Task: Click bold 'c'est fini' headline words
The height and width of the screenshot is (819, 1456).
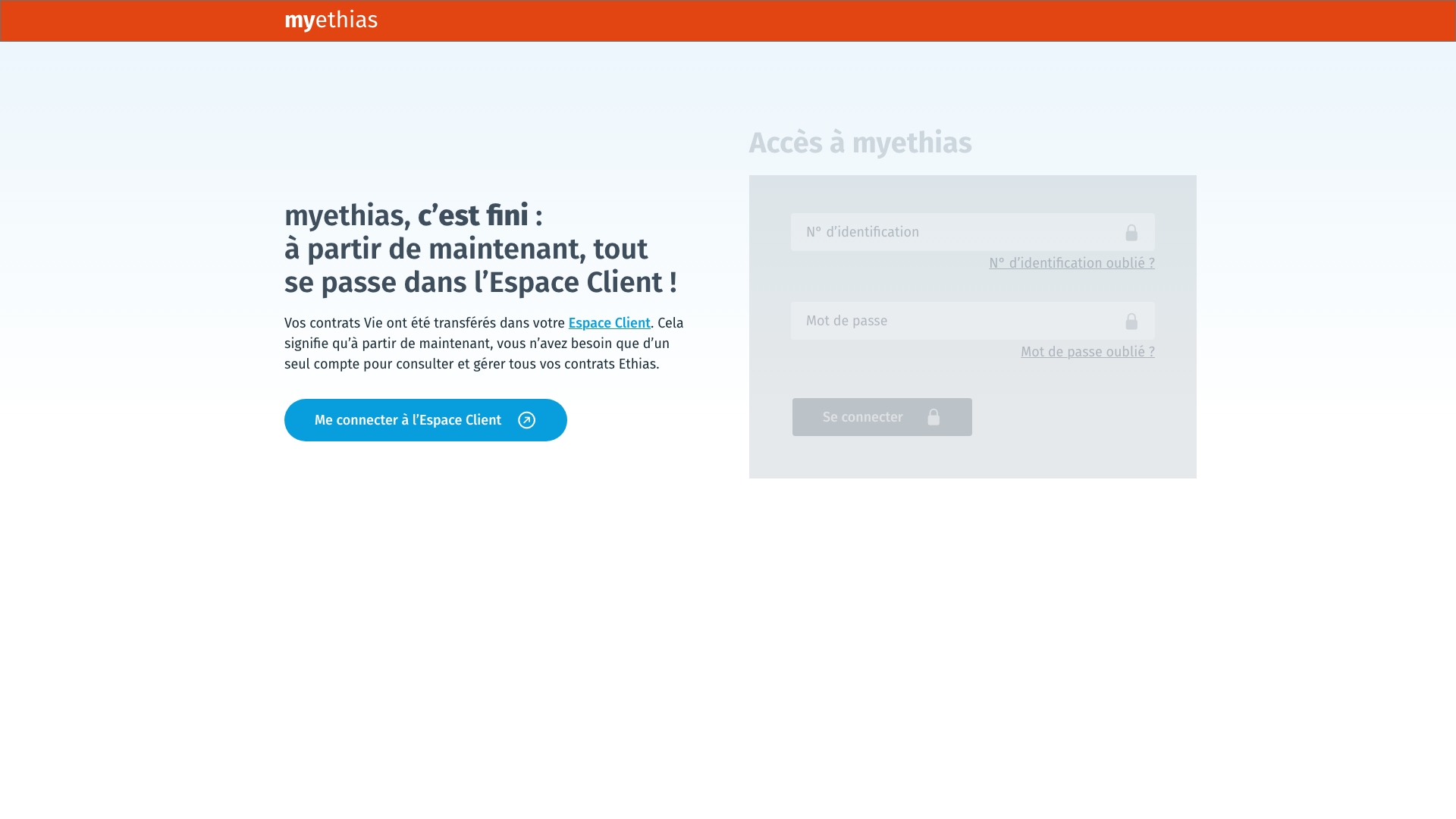Action: (x=472, y=215)
